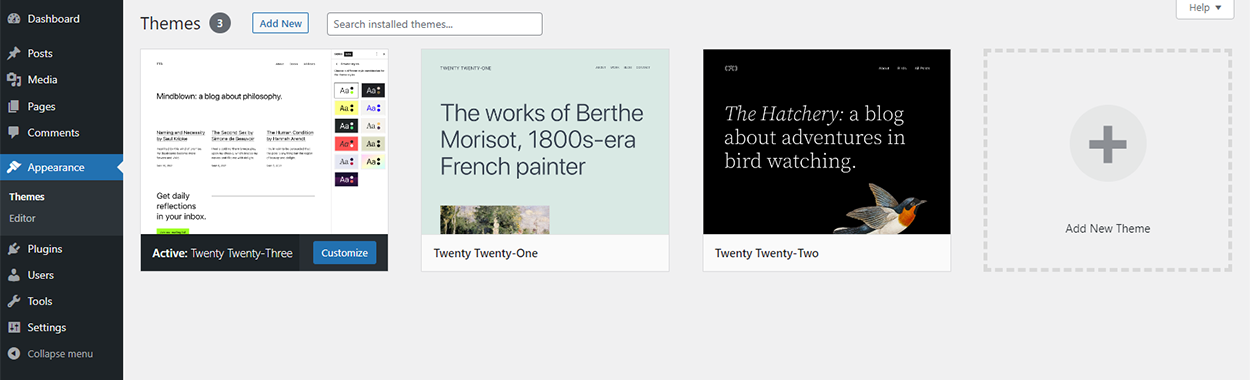Image resolution: width=1250 pixels, height=380 pixels.
Task: Click the plus icon for Add New Theme
Action: (1107, 146)
